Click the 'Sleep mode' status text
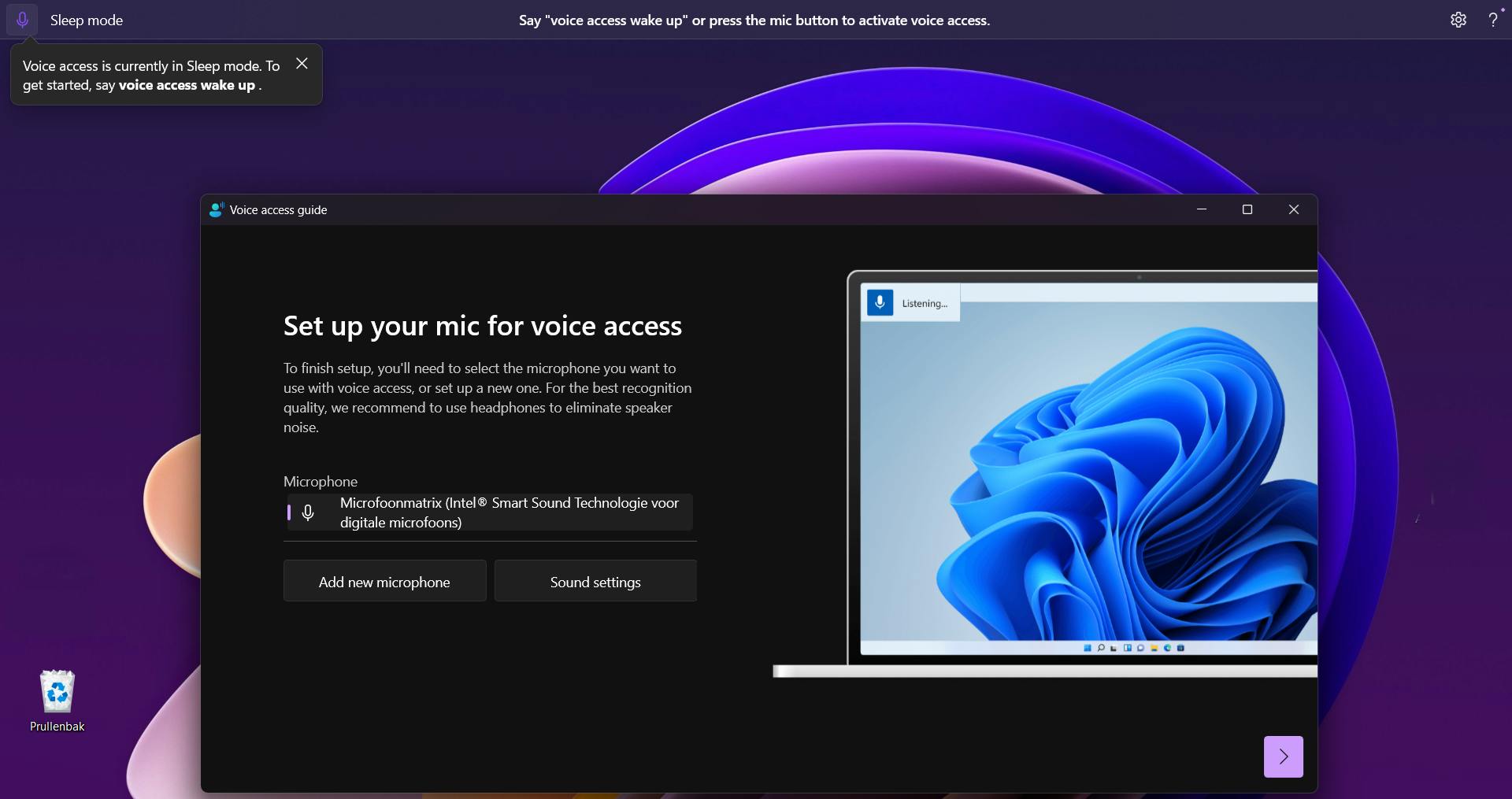 (x=87, y=20)
